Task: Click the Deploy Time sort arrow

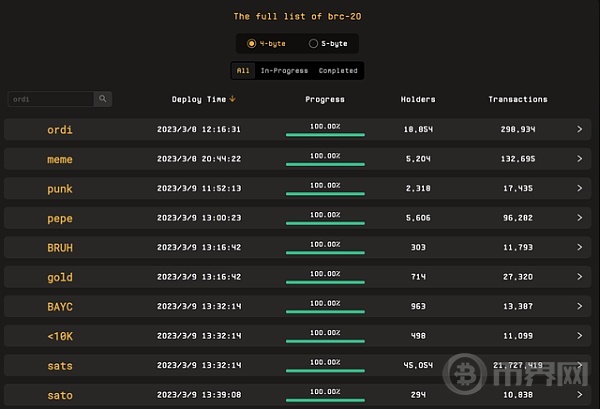Action: [232, 99]
